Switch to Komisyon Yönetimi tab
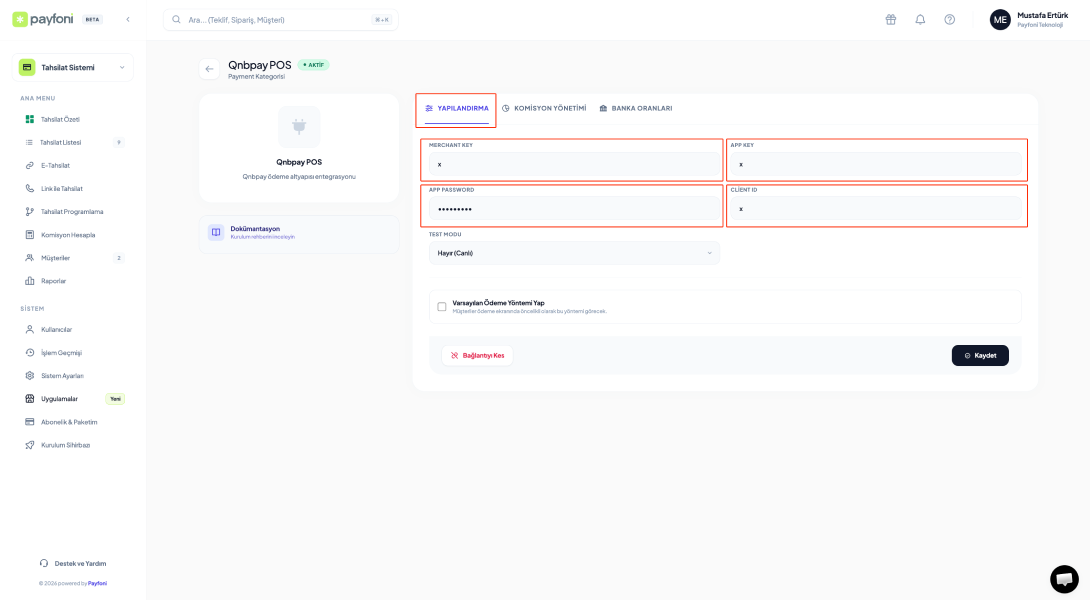 (x=544, y=108)
